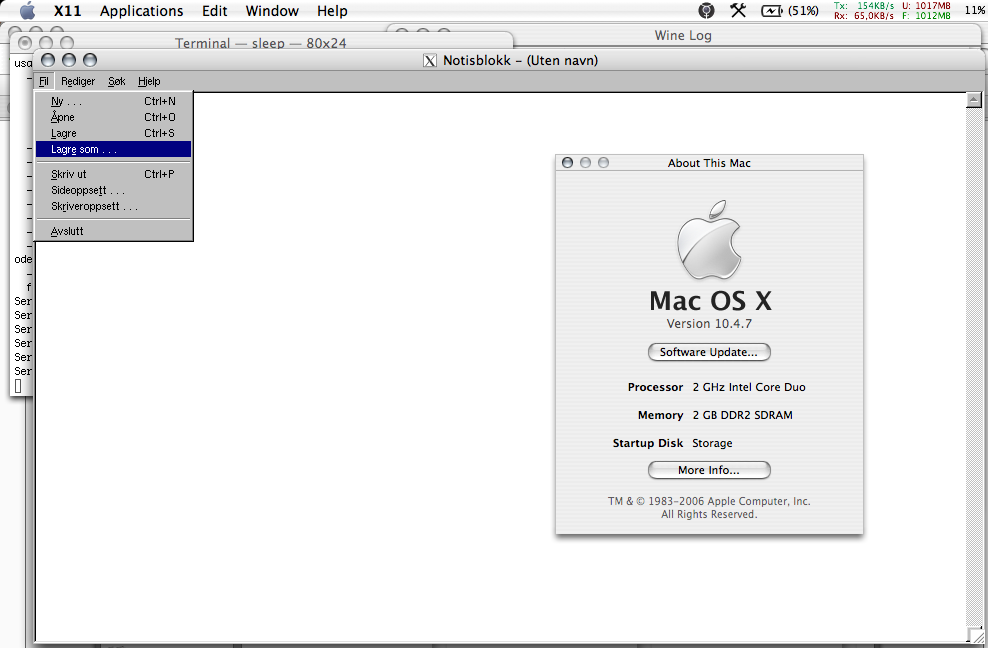Click the crossed tools status icon
Screen dimensions: 988x648
coord(738,11)
